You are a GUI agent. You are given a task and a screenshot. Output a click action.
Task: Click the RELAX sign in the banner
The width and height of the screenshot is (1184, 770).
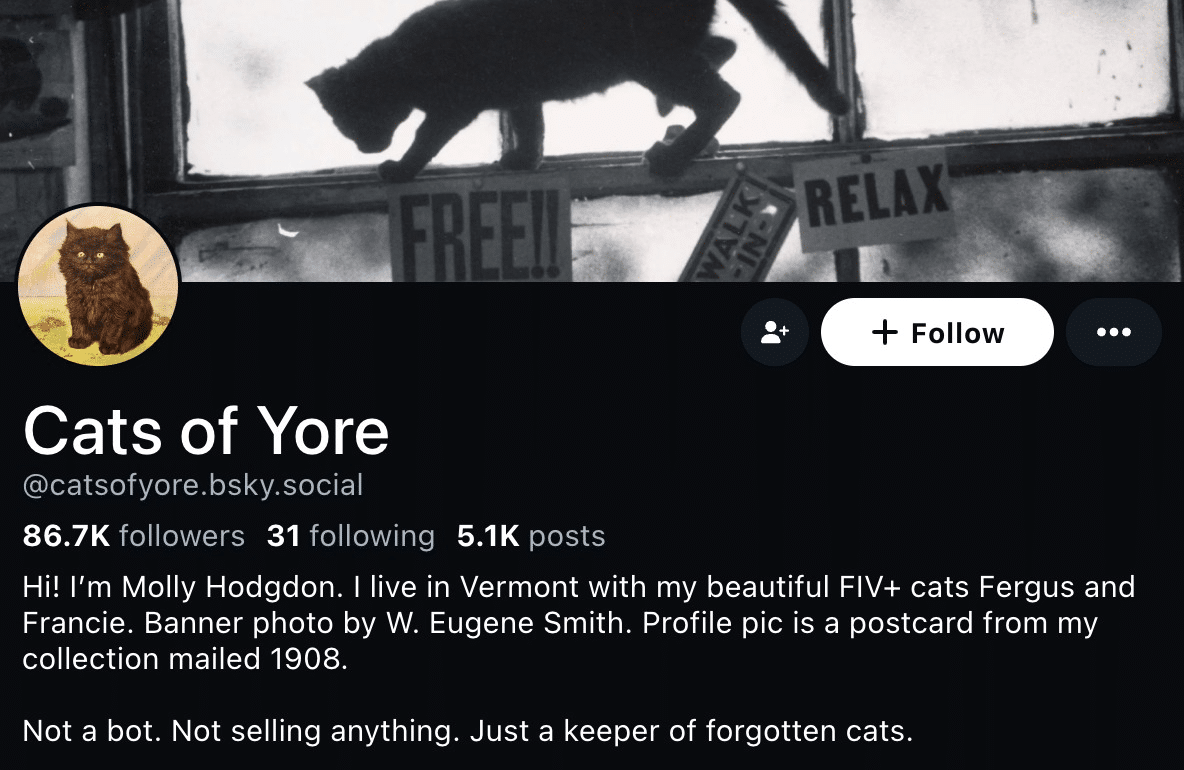(x=874, y=198)
